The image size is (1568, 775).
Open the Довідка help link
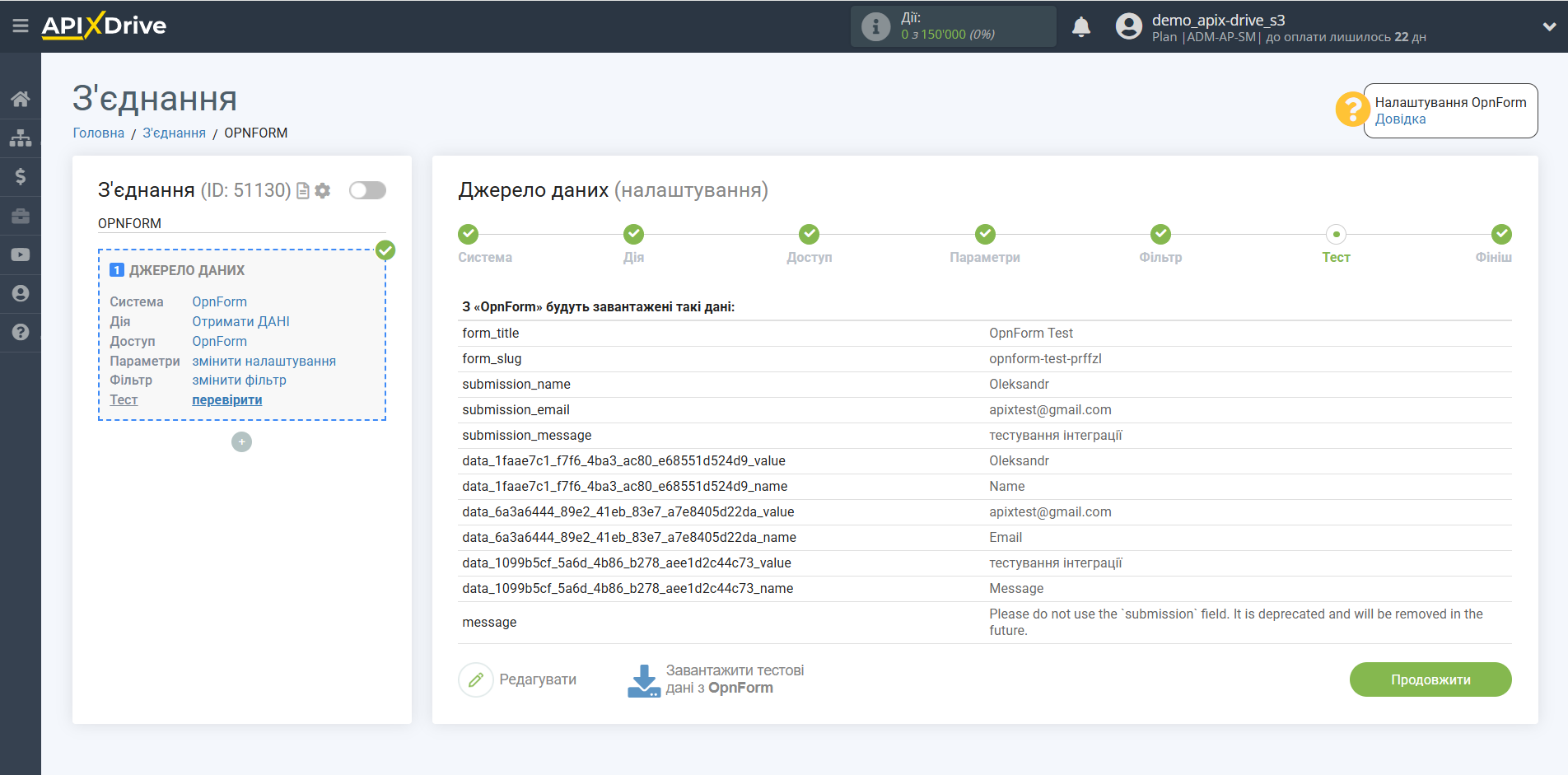pos(1400,119)
